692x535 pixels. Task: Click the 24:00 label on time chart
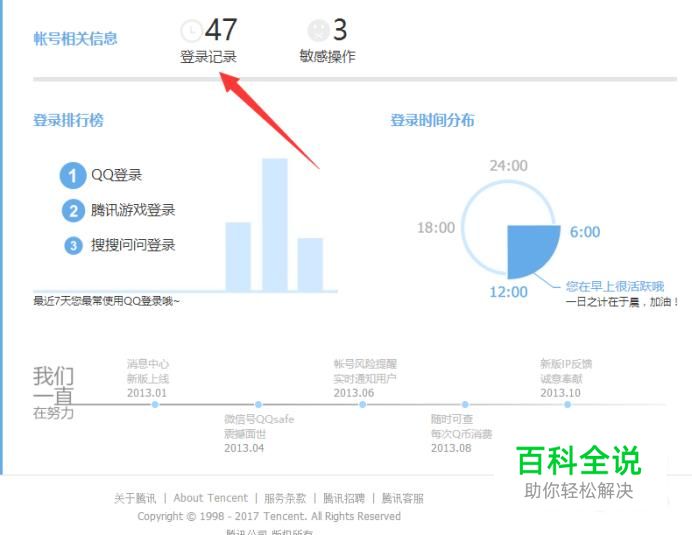coord(508,166)
